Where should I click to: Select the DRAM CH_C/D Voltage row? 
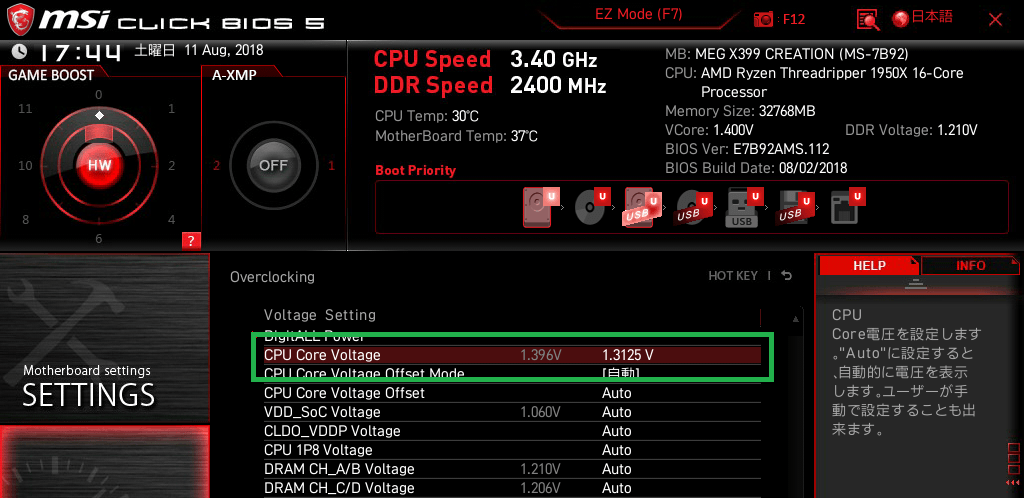pyautogui.click(x=512, y=488)
